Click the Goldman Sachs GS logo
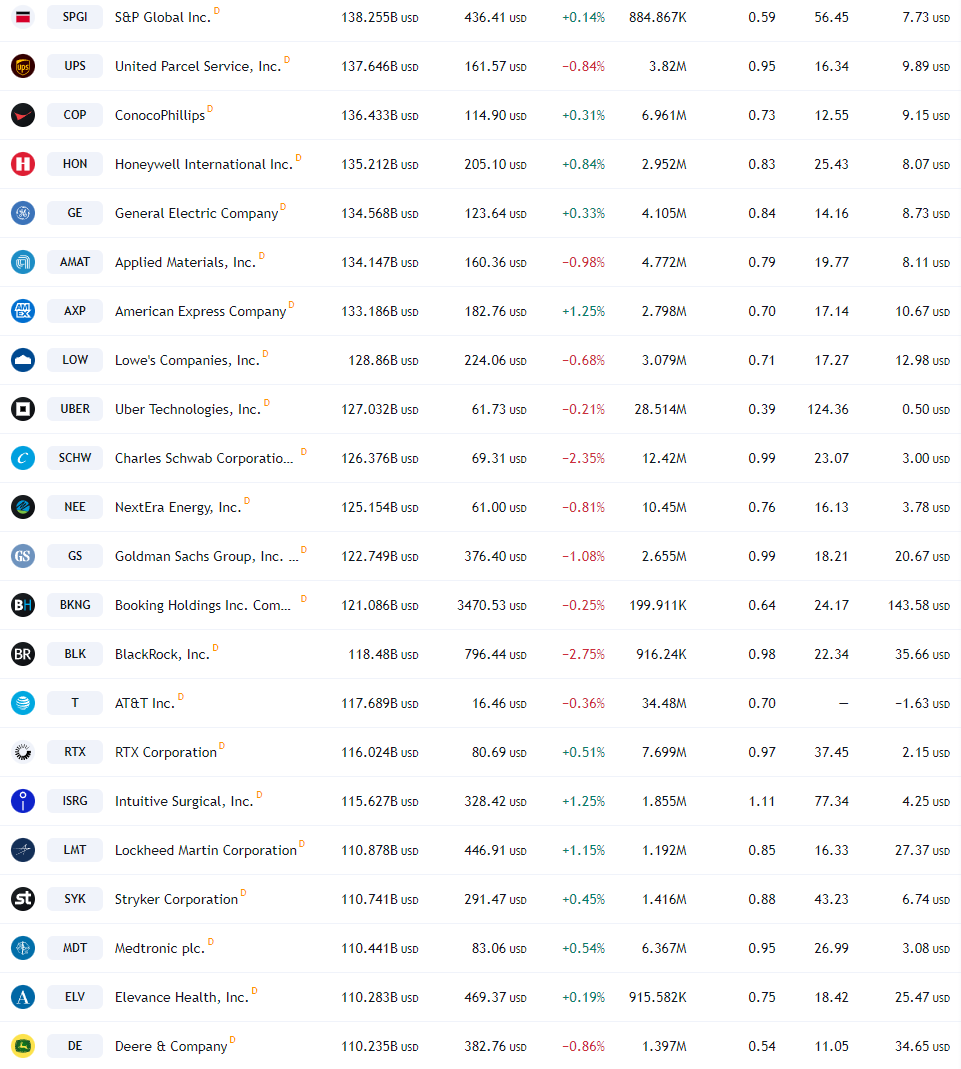Viewport: 961px width, 1069px height. (23, 556)
